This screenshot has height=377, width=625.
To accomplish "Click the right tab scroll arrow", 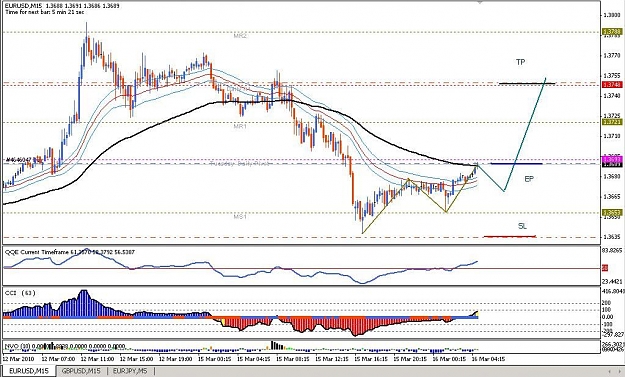I will click(619, 371).
